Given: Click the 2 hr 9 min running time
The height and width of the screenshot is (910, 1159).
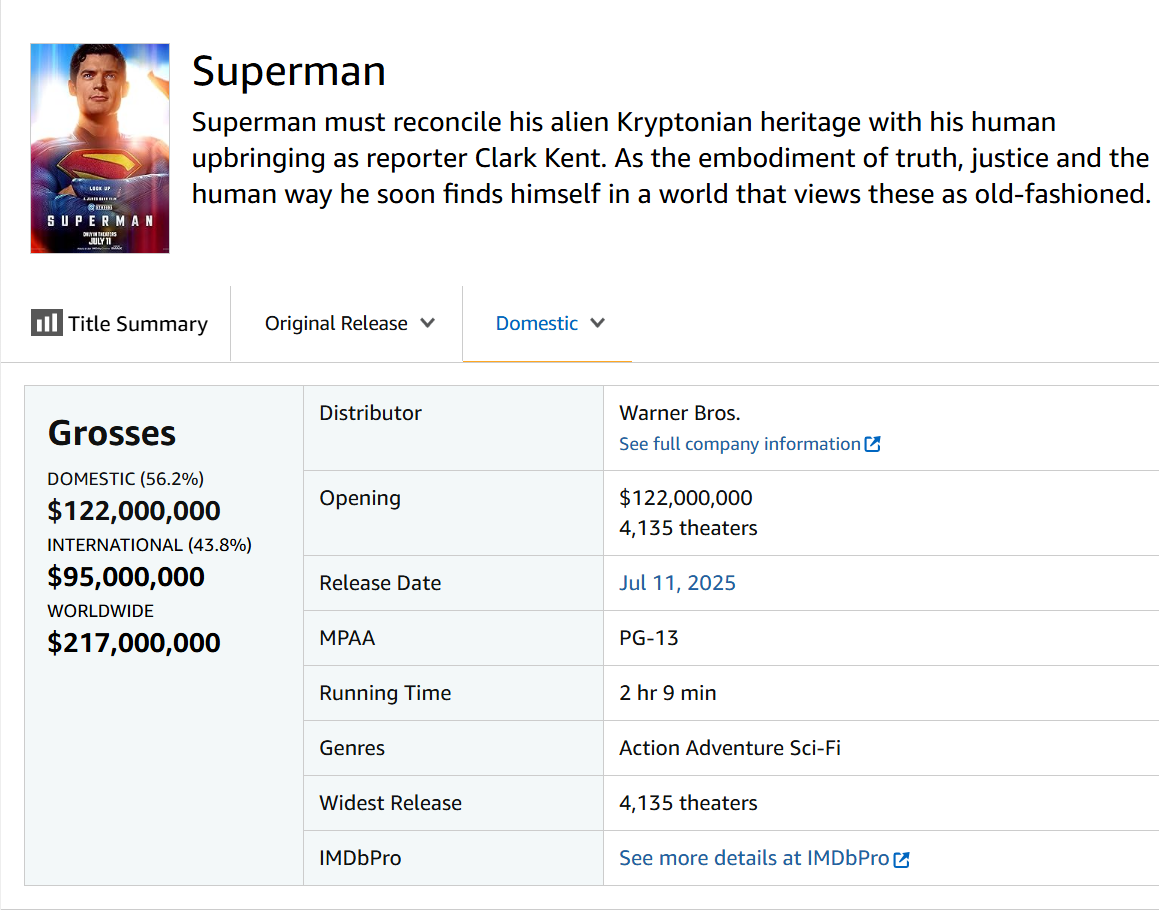Looking at the screenshot, I should pyautogui.click(x=668, y=693).
